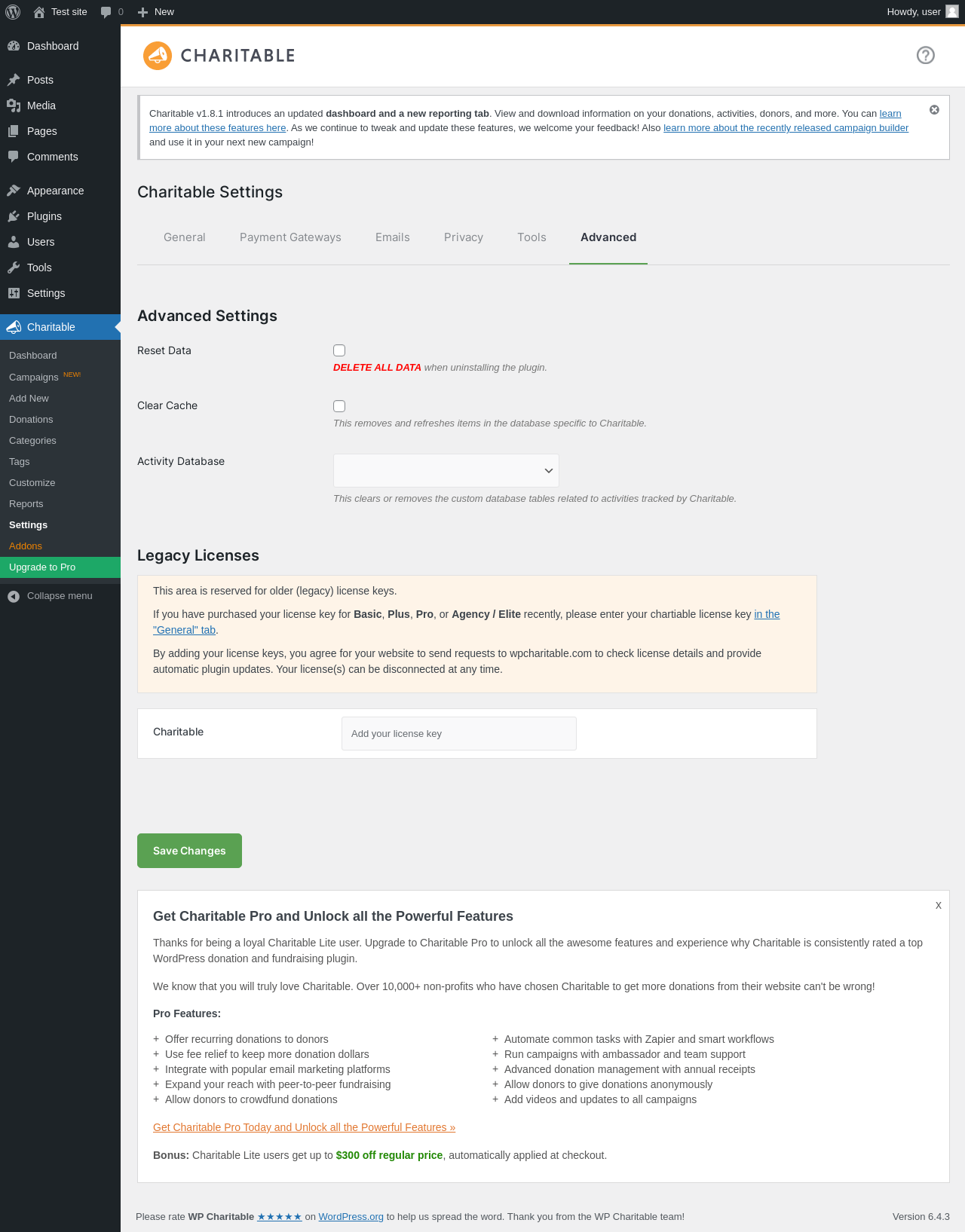
Task: Click the Charitable license key field
Action: [x=459, y=733]
